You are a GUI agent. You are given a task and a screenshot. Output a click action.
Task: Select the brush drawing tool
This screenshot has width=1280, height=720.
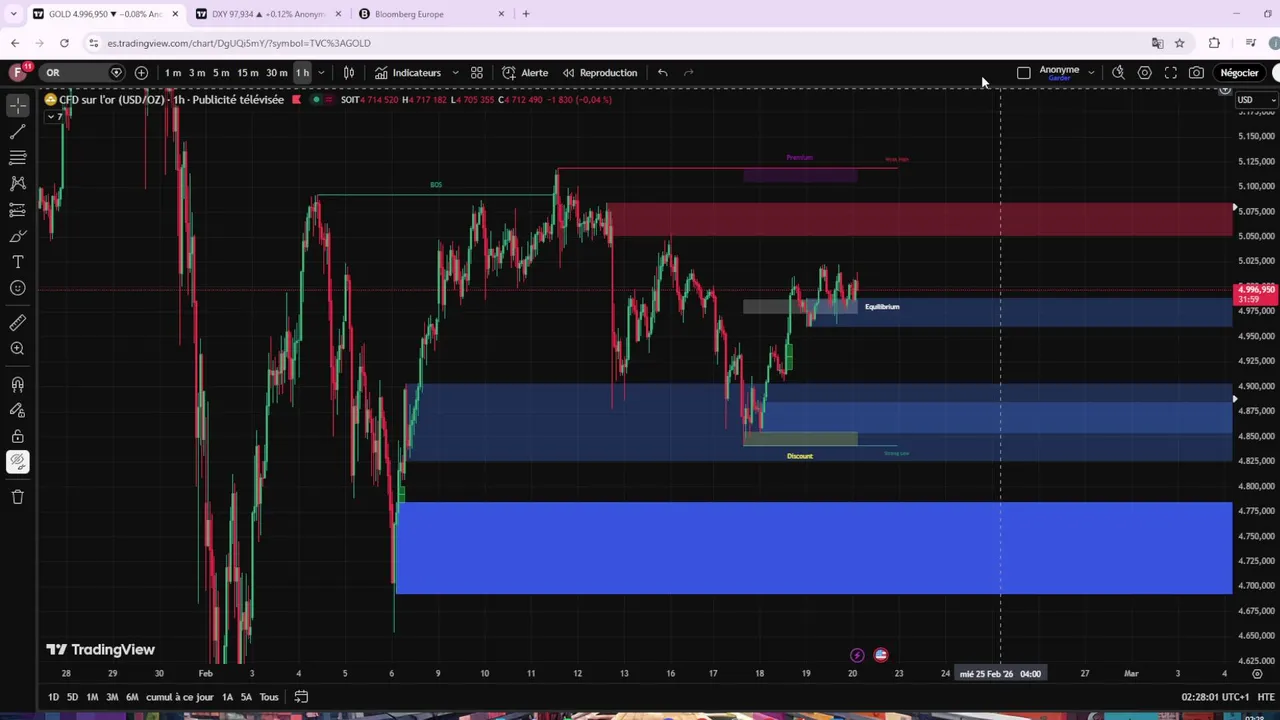pos(17,235)
